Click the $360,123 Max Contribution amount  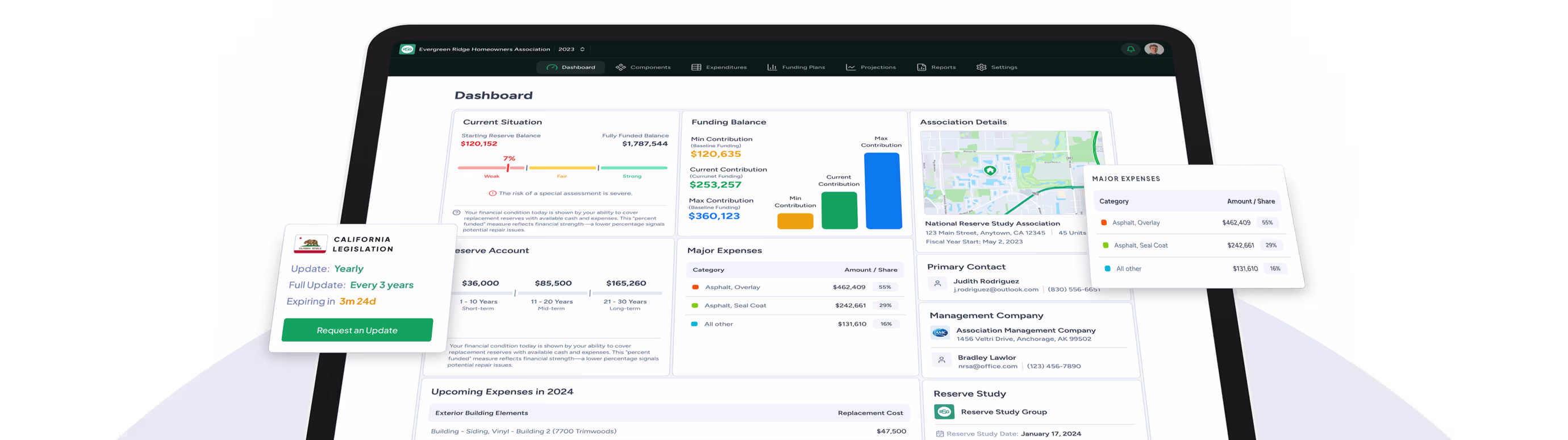(714, 215)
